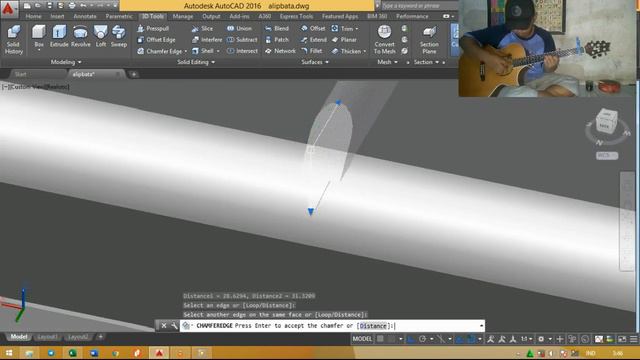The width and height of the screenshot is (640, 360).
Task: Choose the Distance option in command line
Action: pyautogui.click(x=373, y=326)
